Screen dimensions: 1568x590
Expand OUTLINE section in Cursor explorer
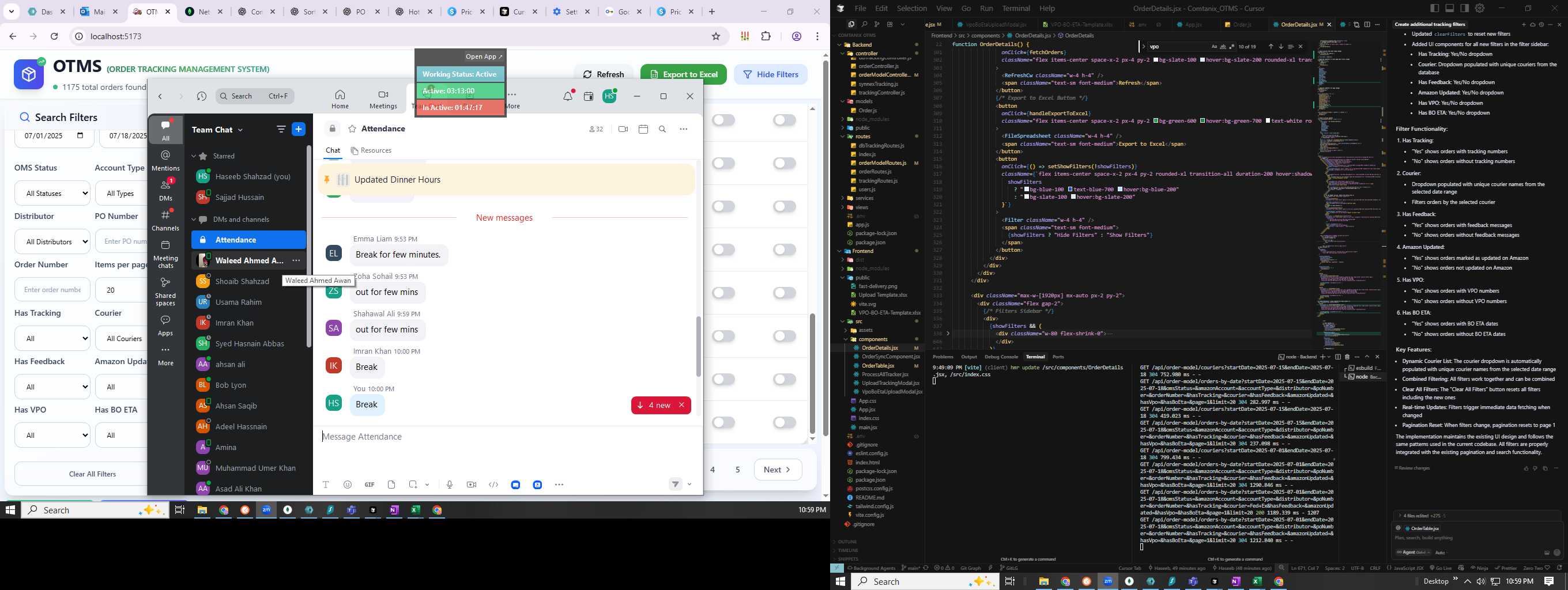(x=847, y=542)
